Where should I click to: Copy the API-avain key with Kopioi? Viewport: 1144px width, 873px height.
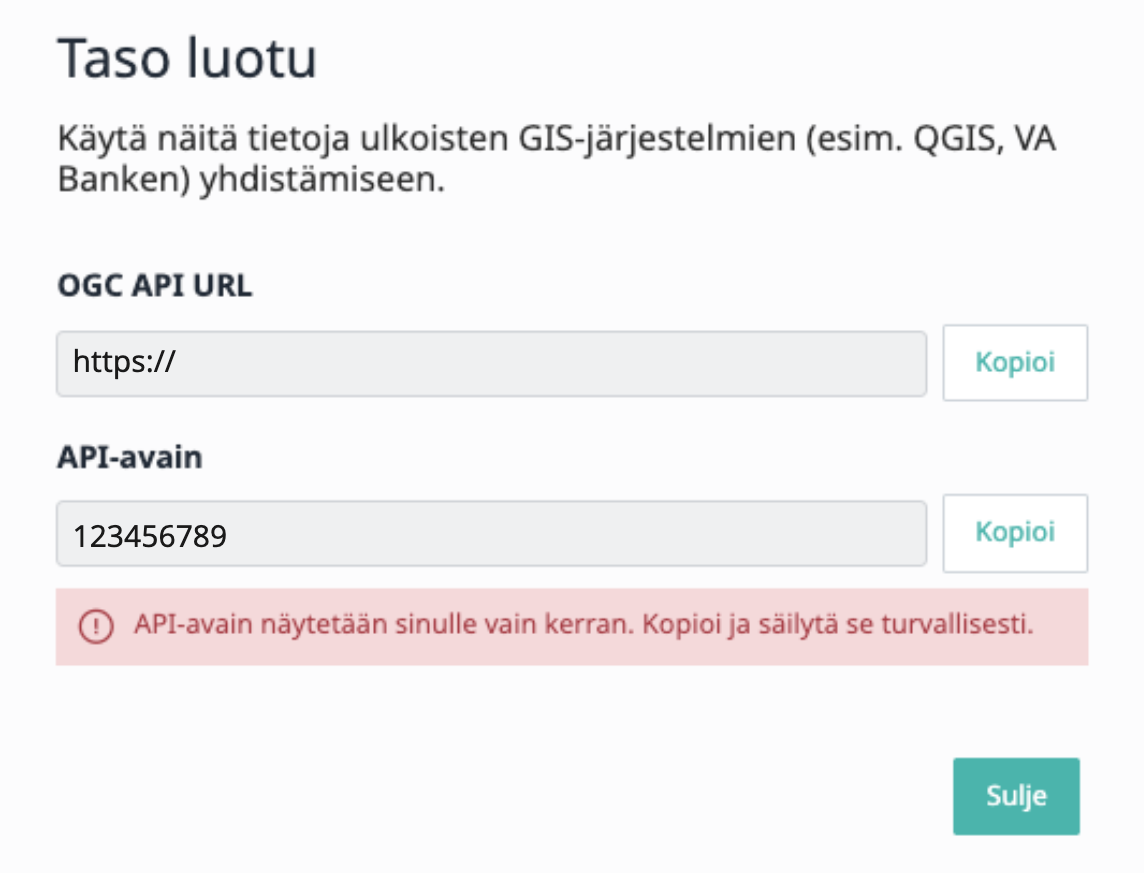click(x=1015, y=533)
